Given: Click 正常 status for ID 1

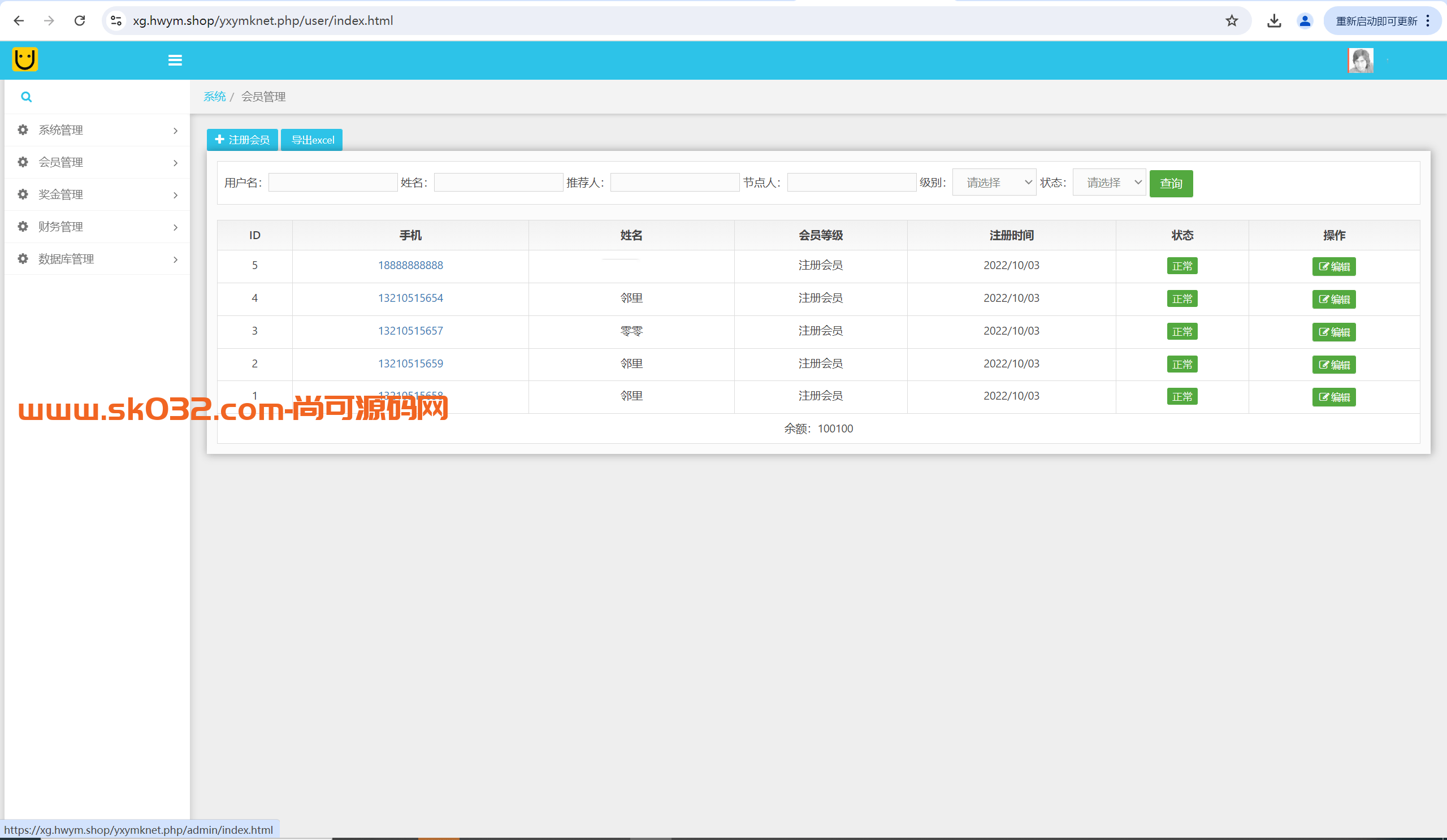Looking at the screenshot, I should click(x=1182, y=397).
